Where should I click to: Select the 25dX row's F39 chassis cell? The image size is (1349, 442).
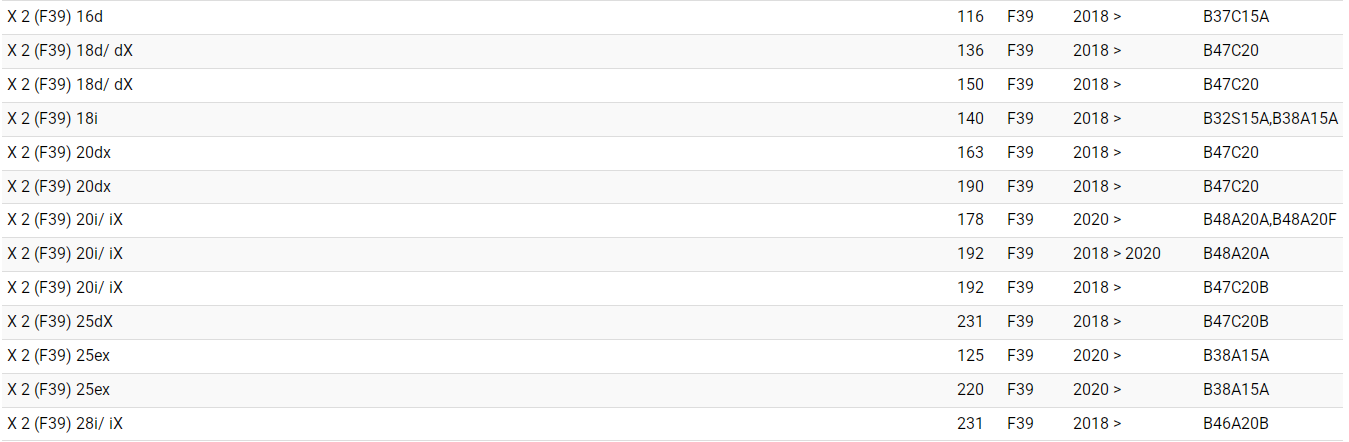1020,322
